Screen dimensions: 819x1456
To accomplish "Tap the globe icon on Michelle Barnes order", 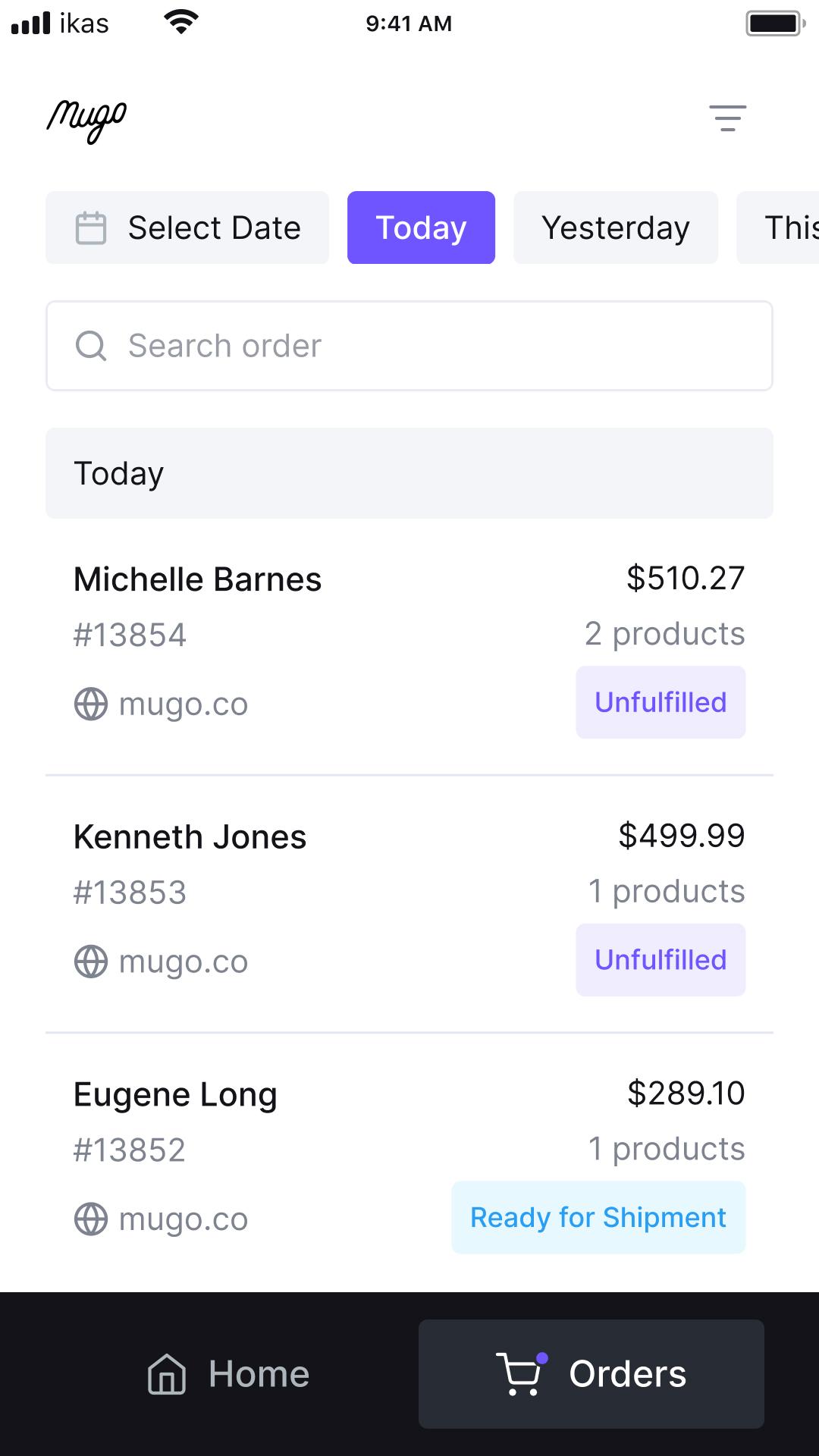I will [91, 704].
